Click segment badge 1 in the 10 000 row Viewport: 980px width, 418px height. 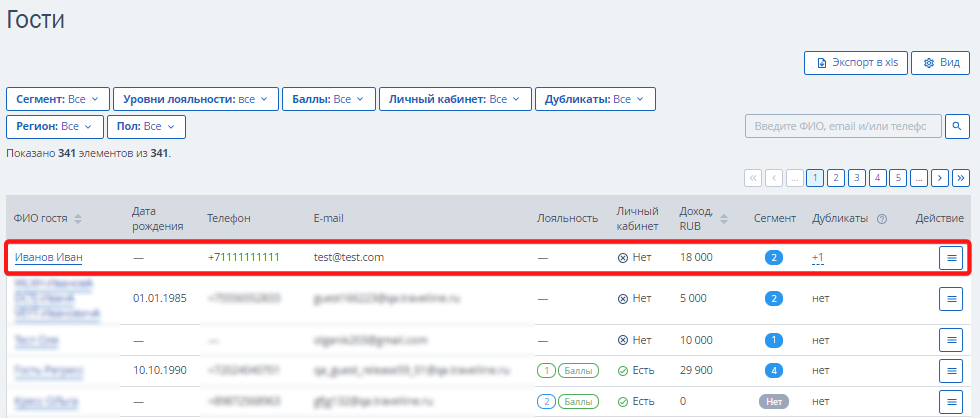click(x=774, y=341)
